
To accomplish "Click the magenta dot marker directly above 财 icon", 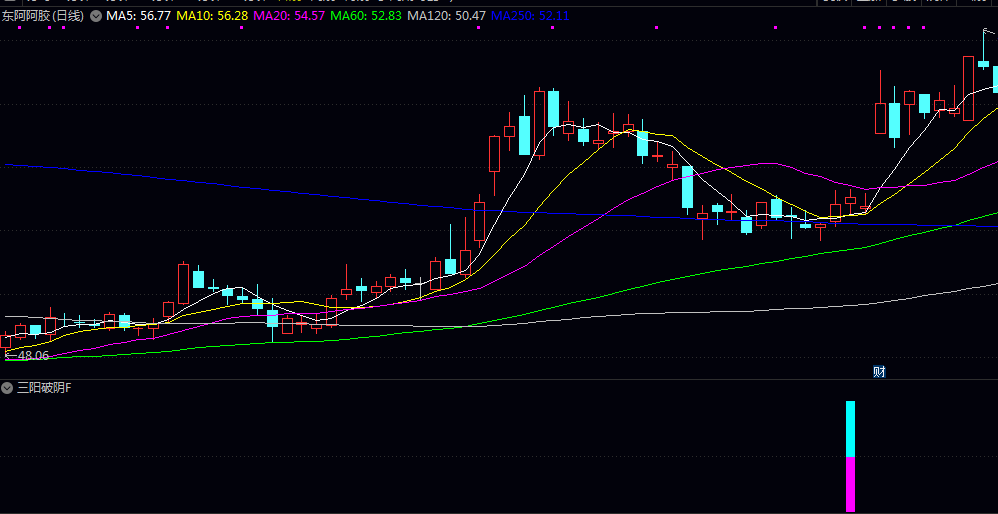I will tap(880, 28).
